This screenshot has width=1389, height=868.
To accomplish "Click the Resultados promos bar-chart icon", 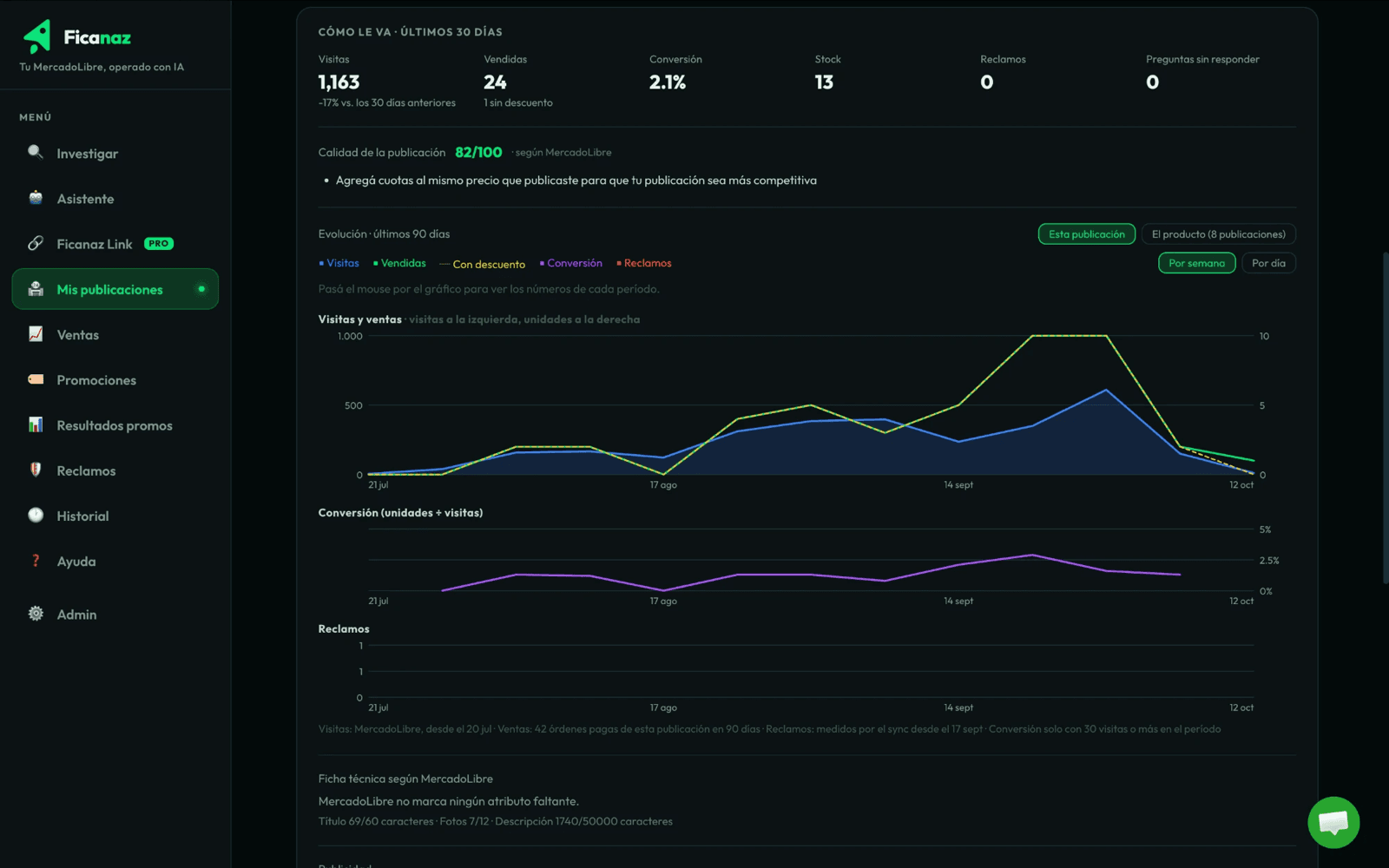I will (x=36, y=424).
